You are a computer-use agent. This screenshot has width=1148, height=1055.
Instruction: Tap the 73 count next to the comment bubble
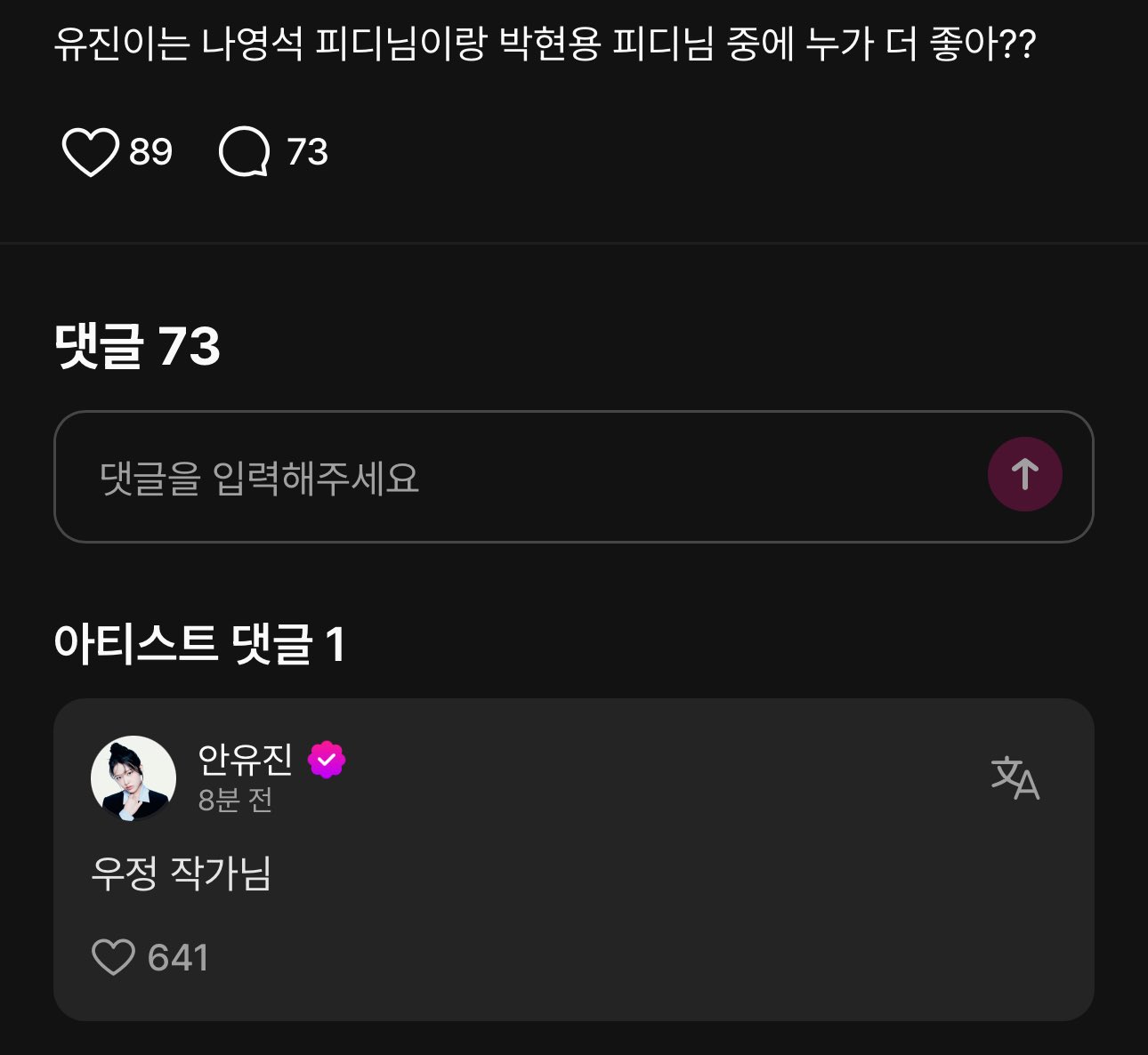(x=307, y=152)
